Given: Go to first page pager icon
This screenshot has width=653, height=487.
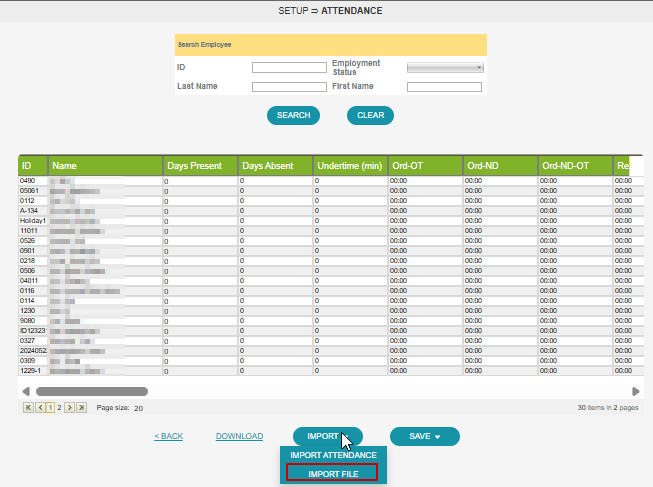Looking at the screenshot, I should [28, 407].
